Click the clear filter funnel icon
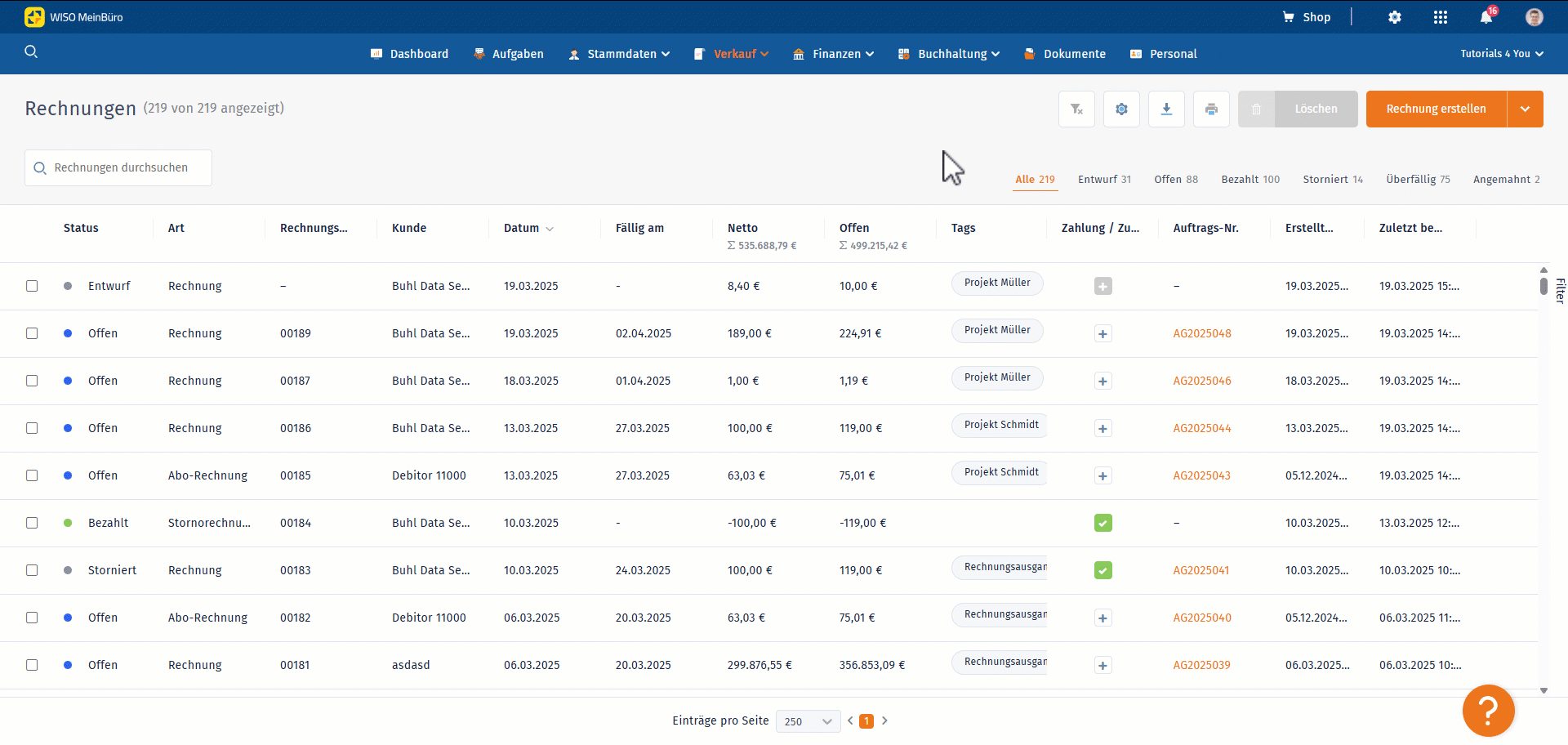 pyautogui.click(x=1076, y=109)
